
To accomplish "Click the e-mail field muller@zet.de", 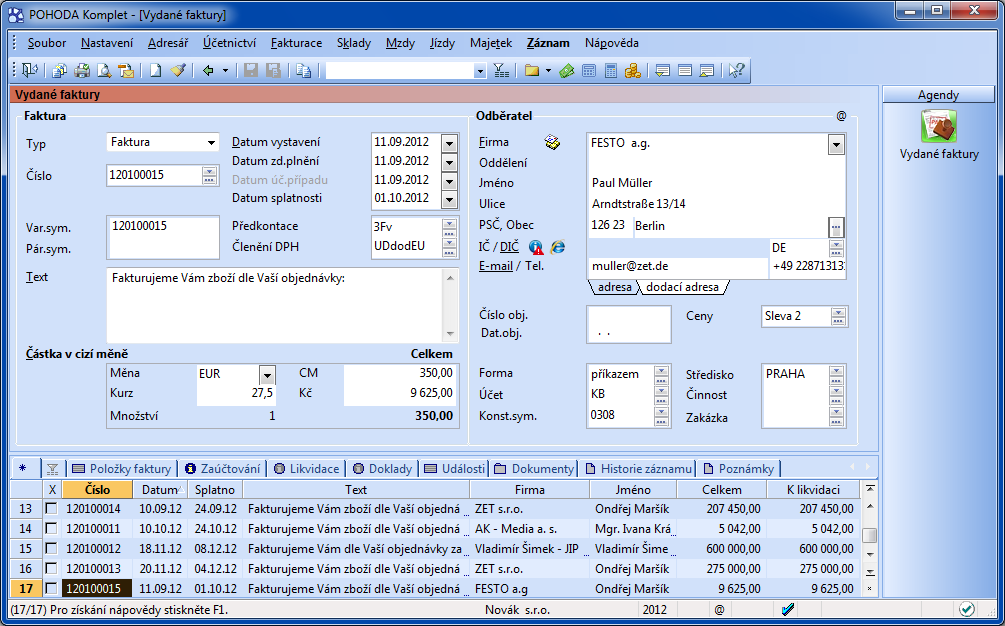I will 677,267.
